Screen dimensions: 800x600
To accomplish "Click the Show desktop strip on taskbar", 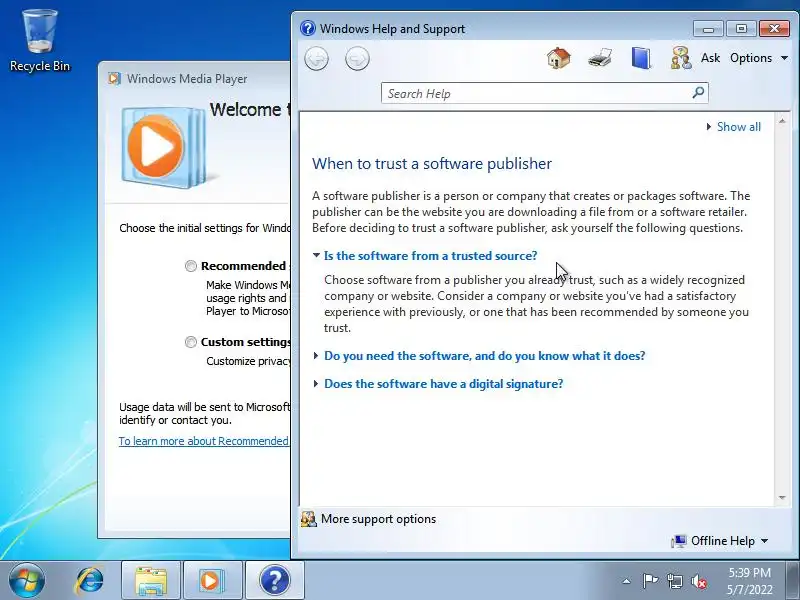I will pos(793,581).
